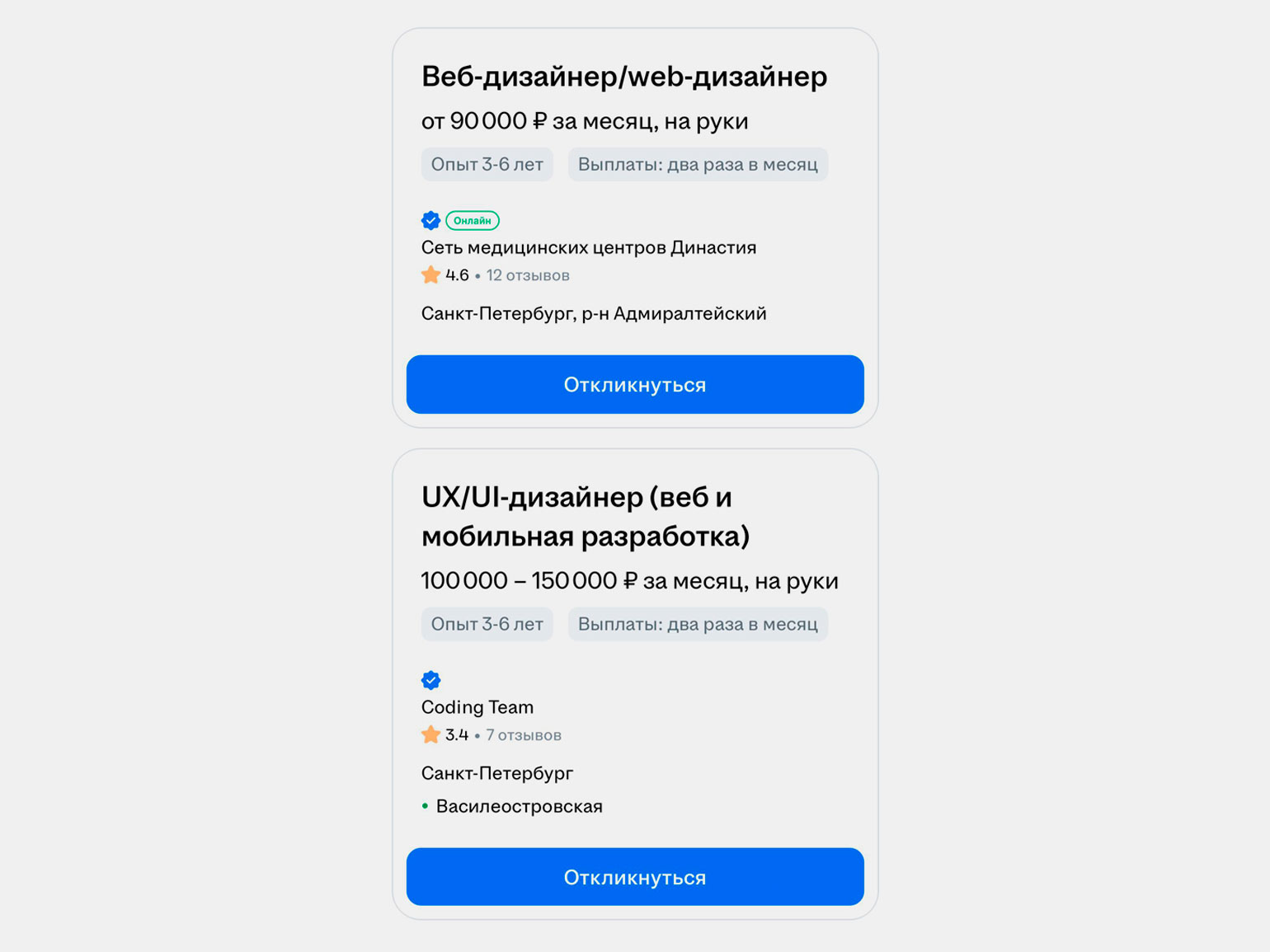Click the orange star beside 3.4 rating
The height and width of the screenshot is (952, 1270).
tap(430, 735)
